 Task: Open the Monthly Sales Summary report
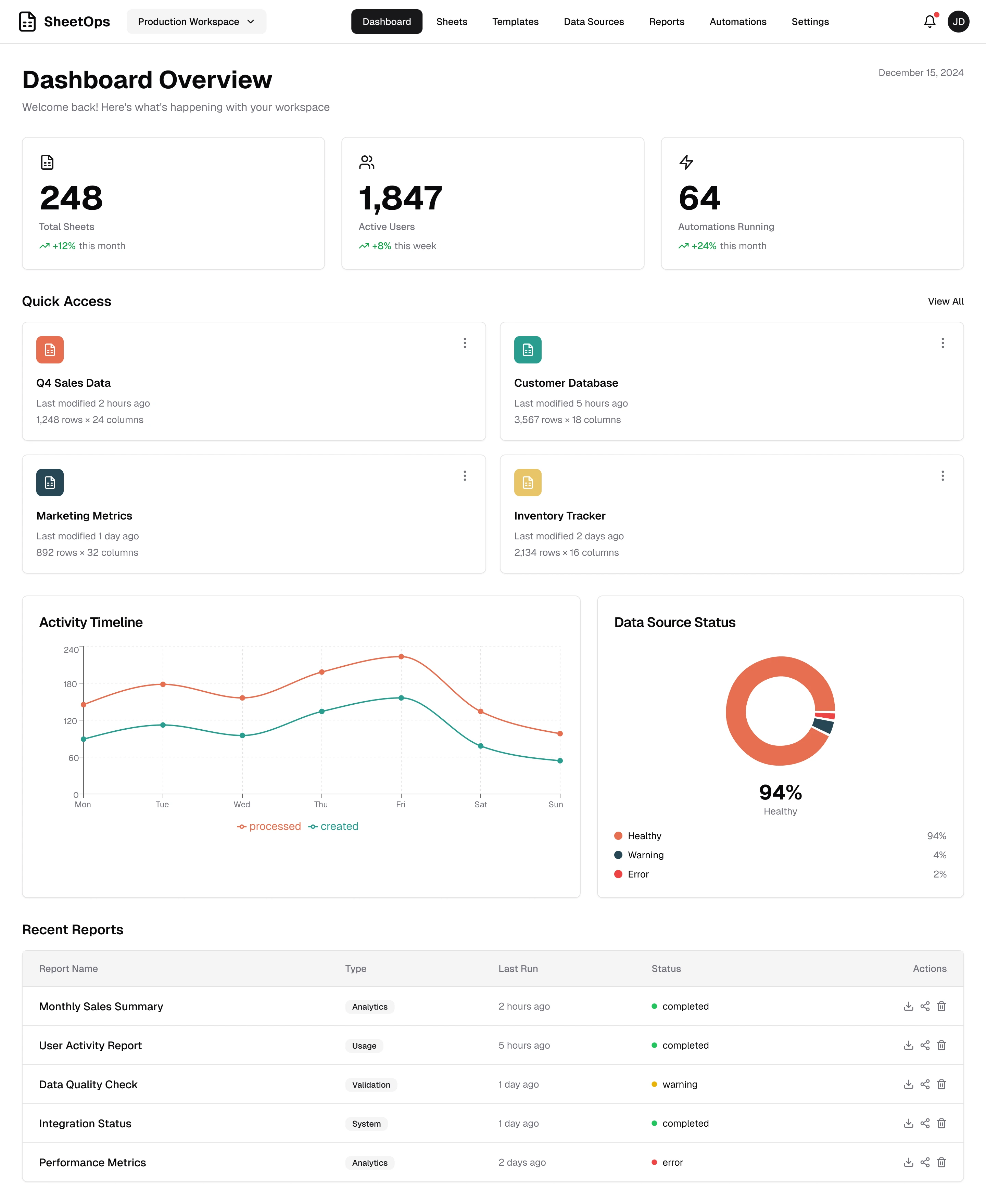click(x=101, y=1006)
